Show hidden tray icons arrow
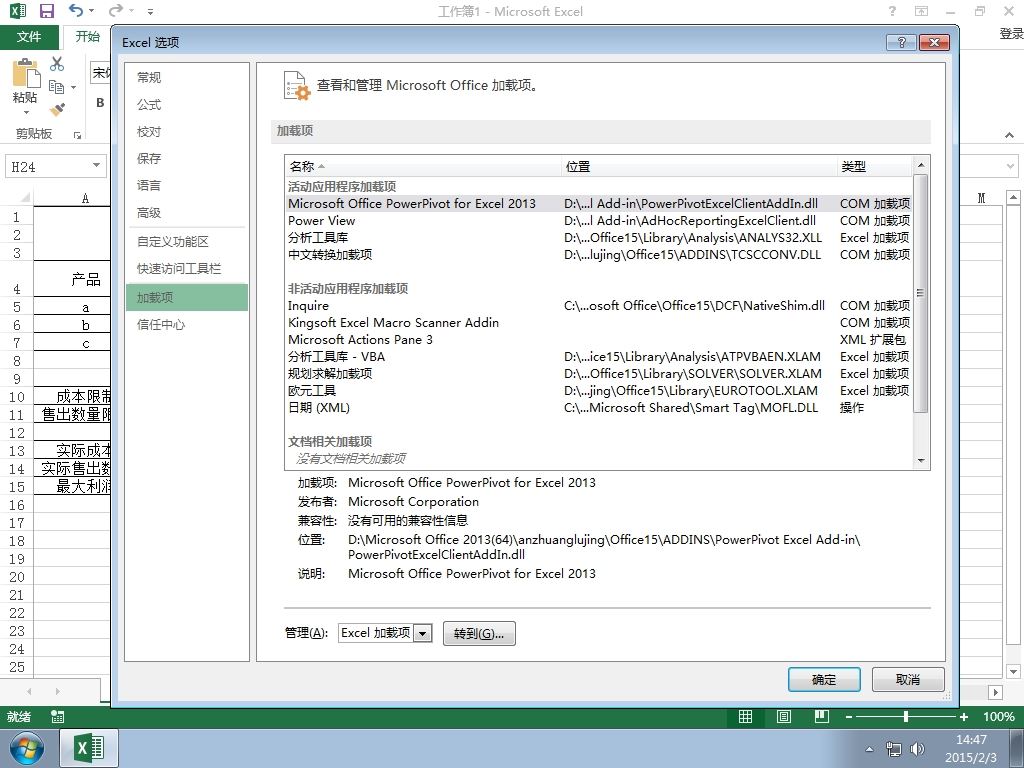Viewport: 1024px width, 768px height. click(869, 749)
